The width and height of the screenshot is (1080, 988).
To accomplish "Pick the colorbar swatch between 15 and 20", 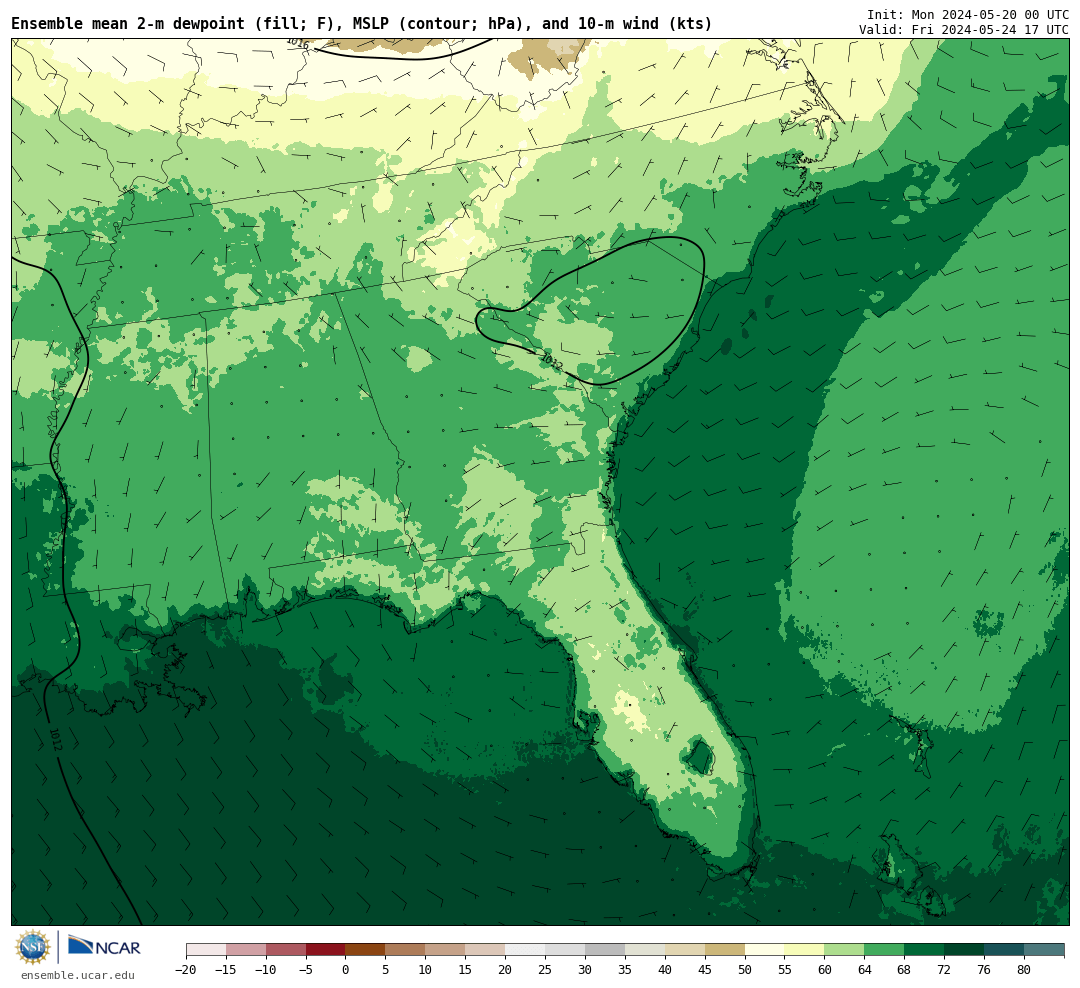I will (x=485, y=950).
